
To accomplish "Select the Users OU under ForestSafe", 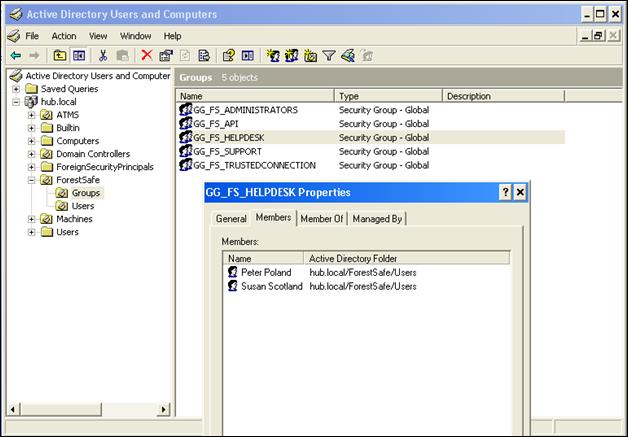I will click(x=83, y=206).
